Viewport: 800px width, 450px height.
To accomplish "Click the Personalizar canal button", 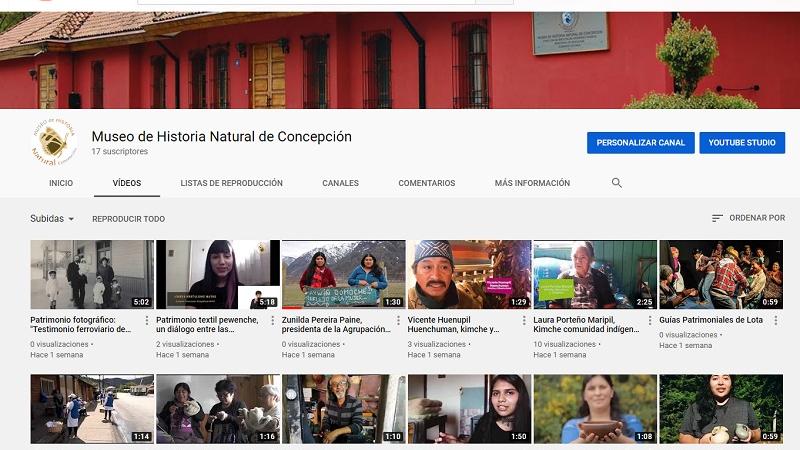I will (640, 143).
